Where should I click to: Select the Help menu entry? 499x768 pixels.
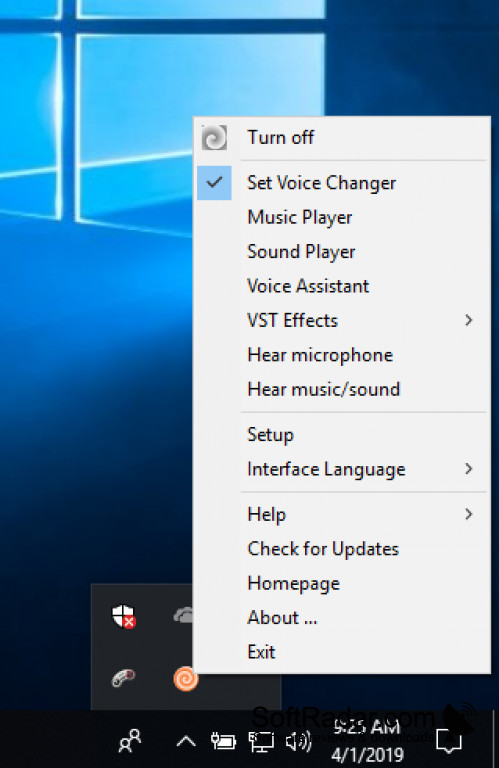coord(266,515)
